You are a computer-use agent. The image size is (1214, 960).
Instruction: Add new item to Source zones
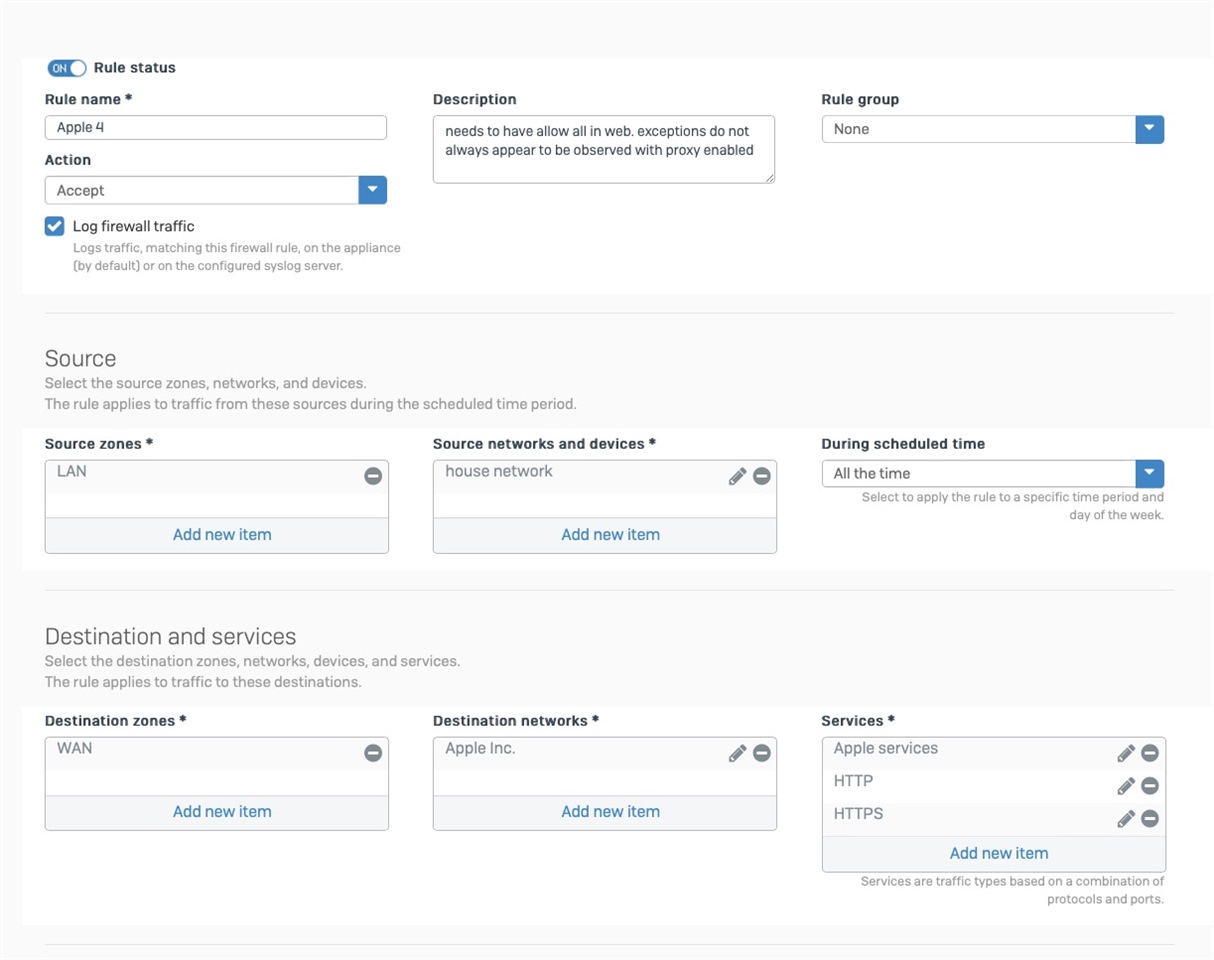pos(222,534)
